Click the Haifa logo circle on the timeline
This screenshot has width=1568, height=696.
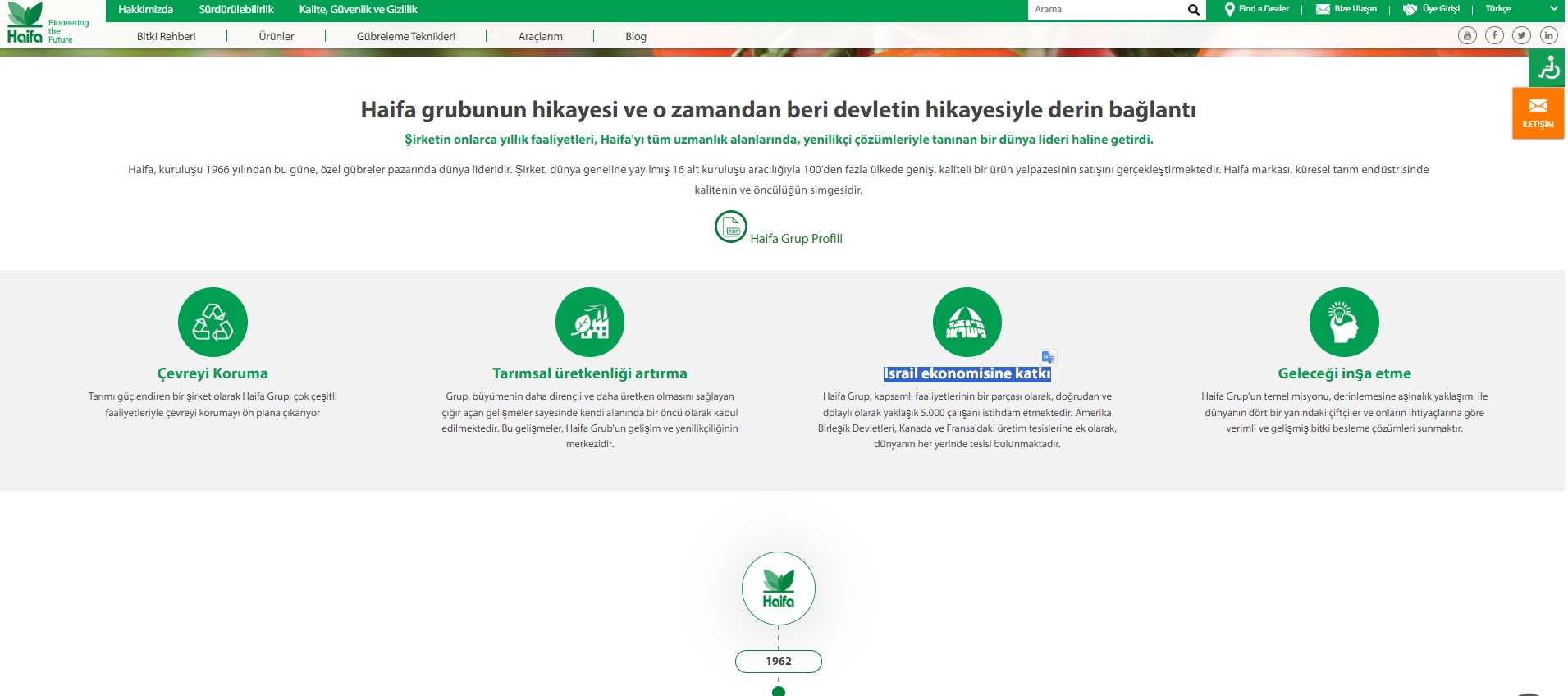[x=779, y=588]
